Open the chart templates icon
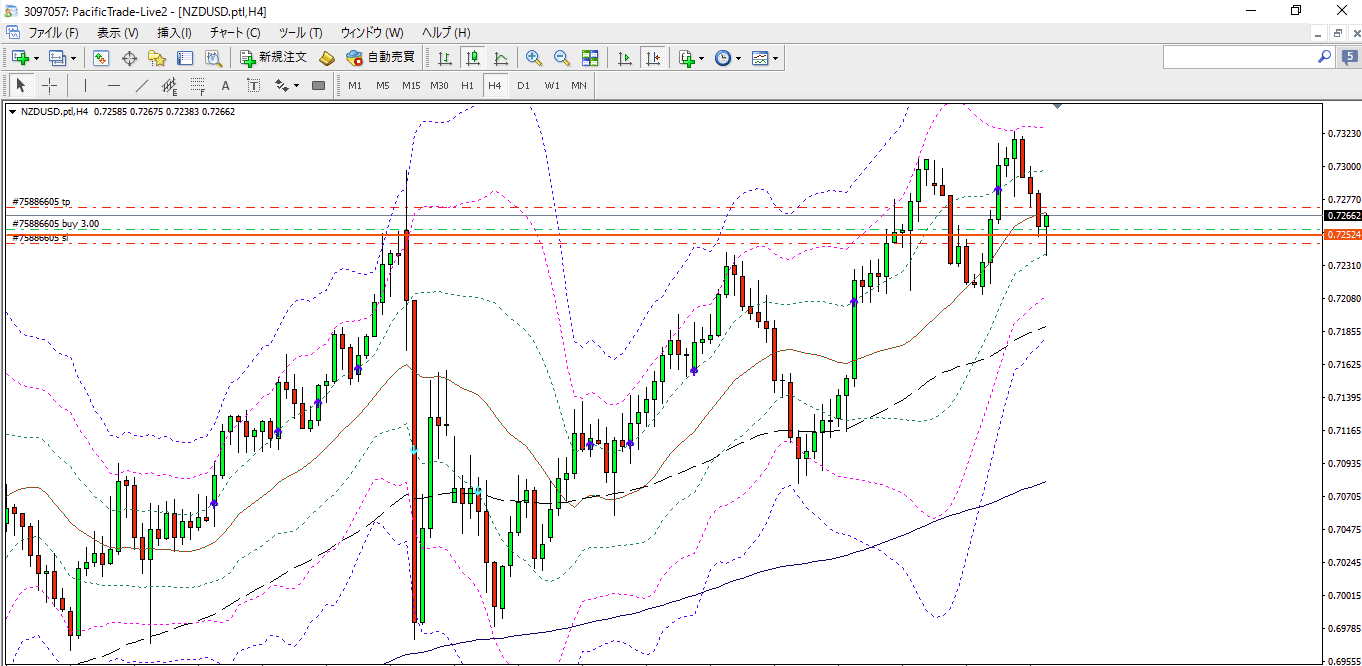1362x666 pixels. pos(760,58)
